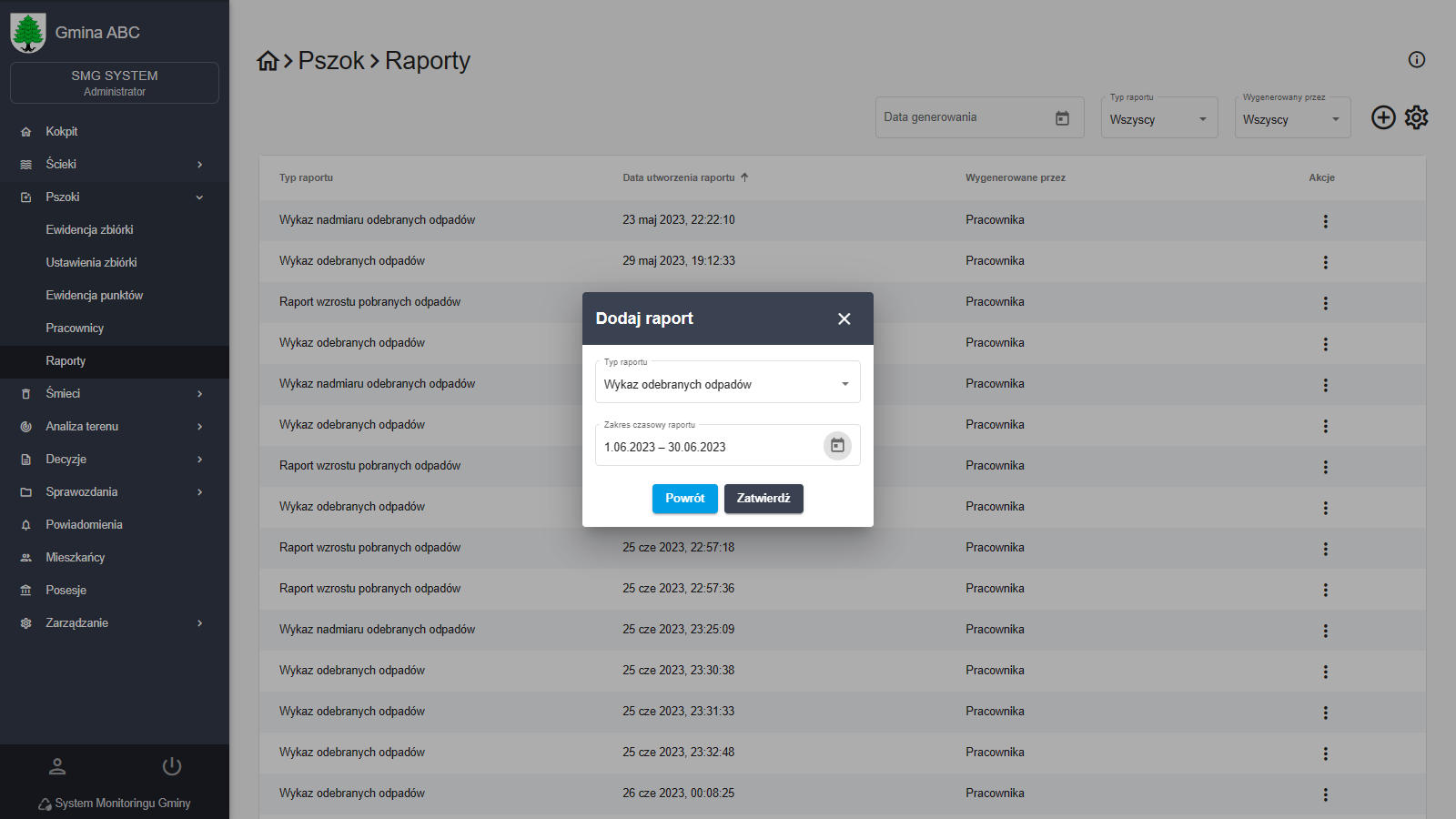This screenshot has width=1456, height=819.
Task: Sort by Data utworzenia raportu column
Action: [x=679, y=177]
